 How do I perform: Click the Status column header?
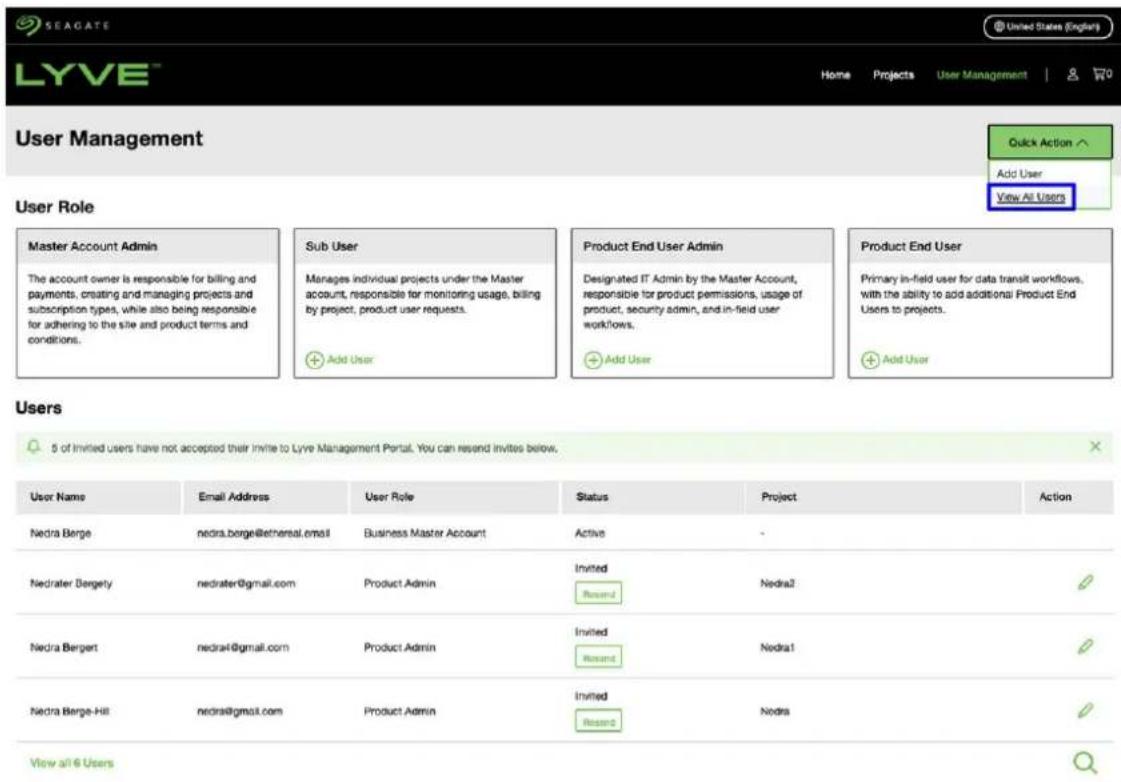point(592,497)
